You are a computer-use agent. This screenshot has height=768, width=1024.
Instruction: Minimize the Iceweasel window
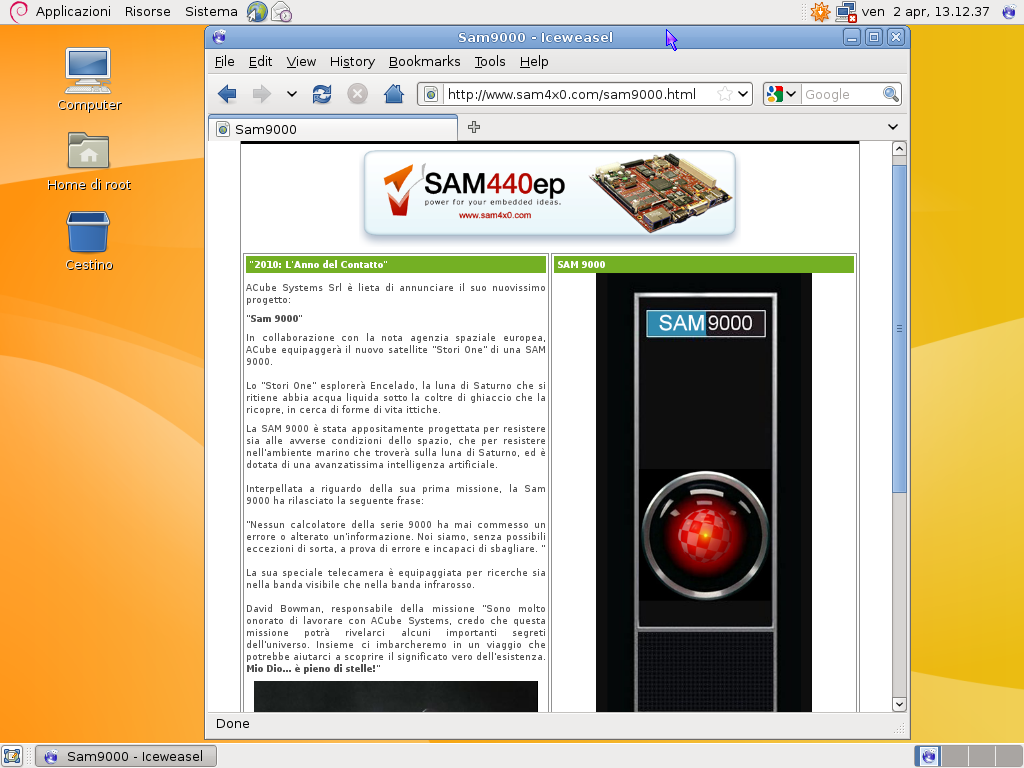point(852,37)
